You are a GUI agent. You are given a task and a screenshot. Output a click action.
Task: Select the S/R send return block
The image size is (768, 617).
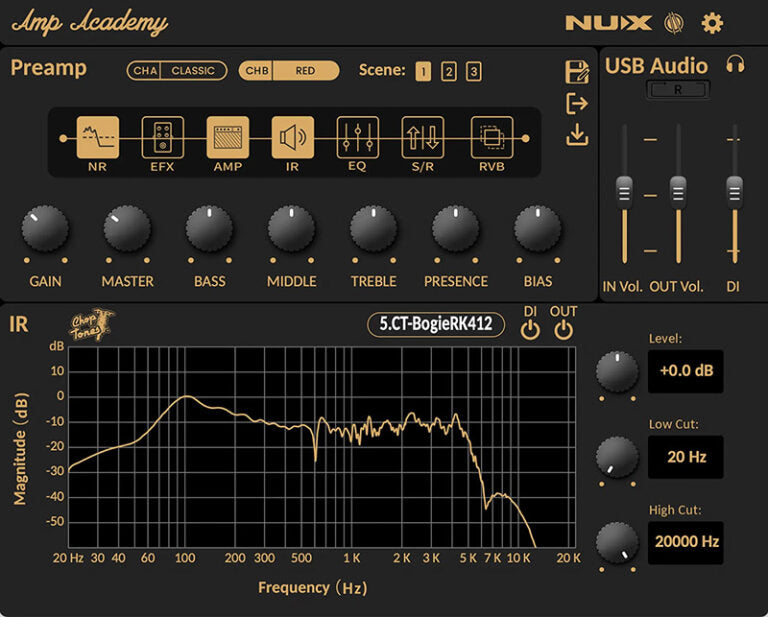(x=423, y=137)
